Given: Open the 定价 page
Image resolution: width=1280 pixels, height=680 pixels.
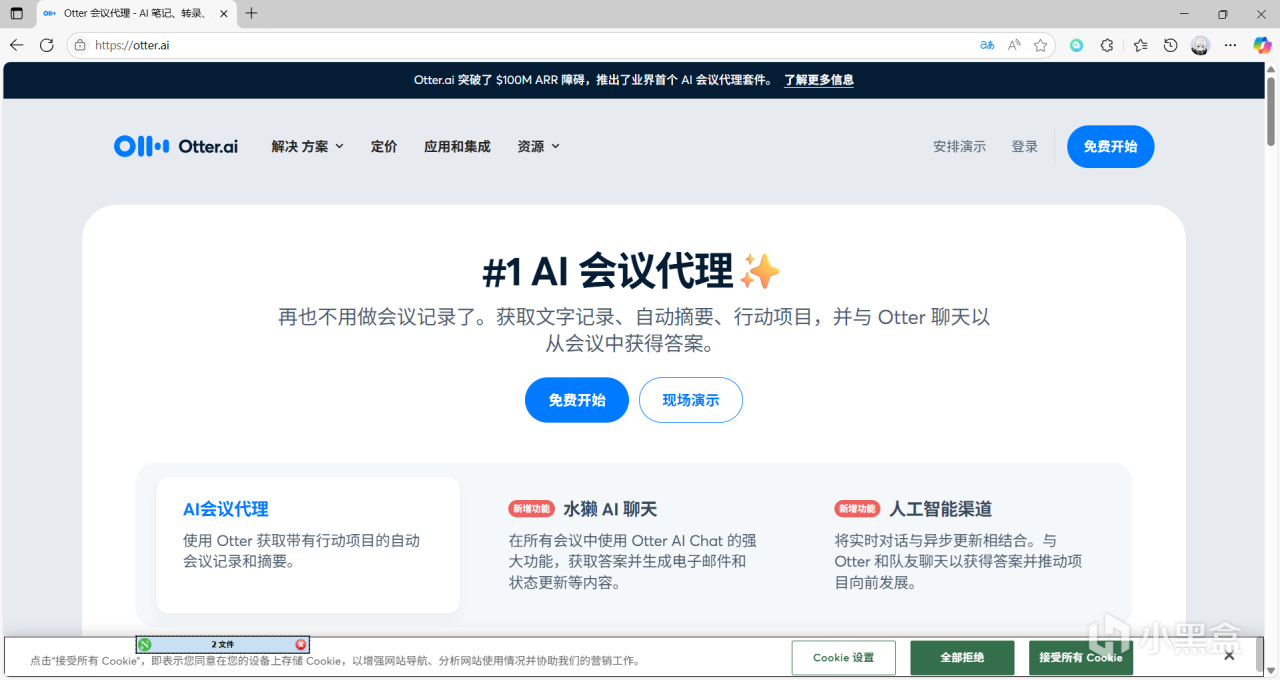Looking at the screenshot, I should click(x=384, y=146).
